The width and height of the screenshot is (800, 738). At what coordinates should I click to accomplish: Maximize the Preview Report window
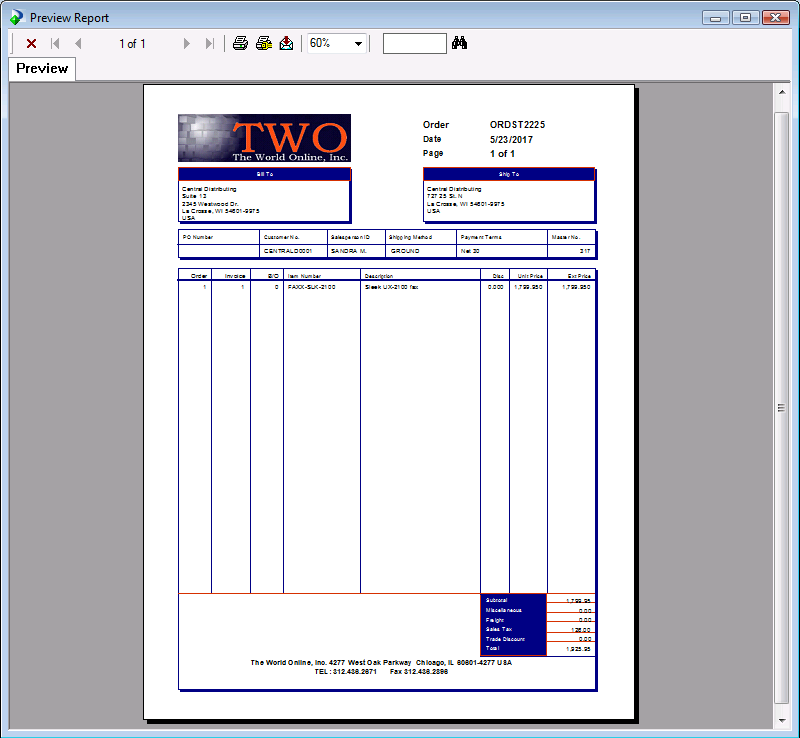(745, 17)
